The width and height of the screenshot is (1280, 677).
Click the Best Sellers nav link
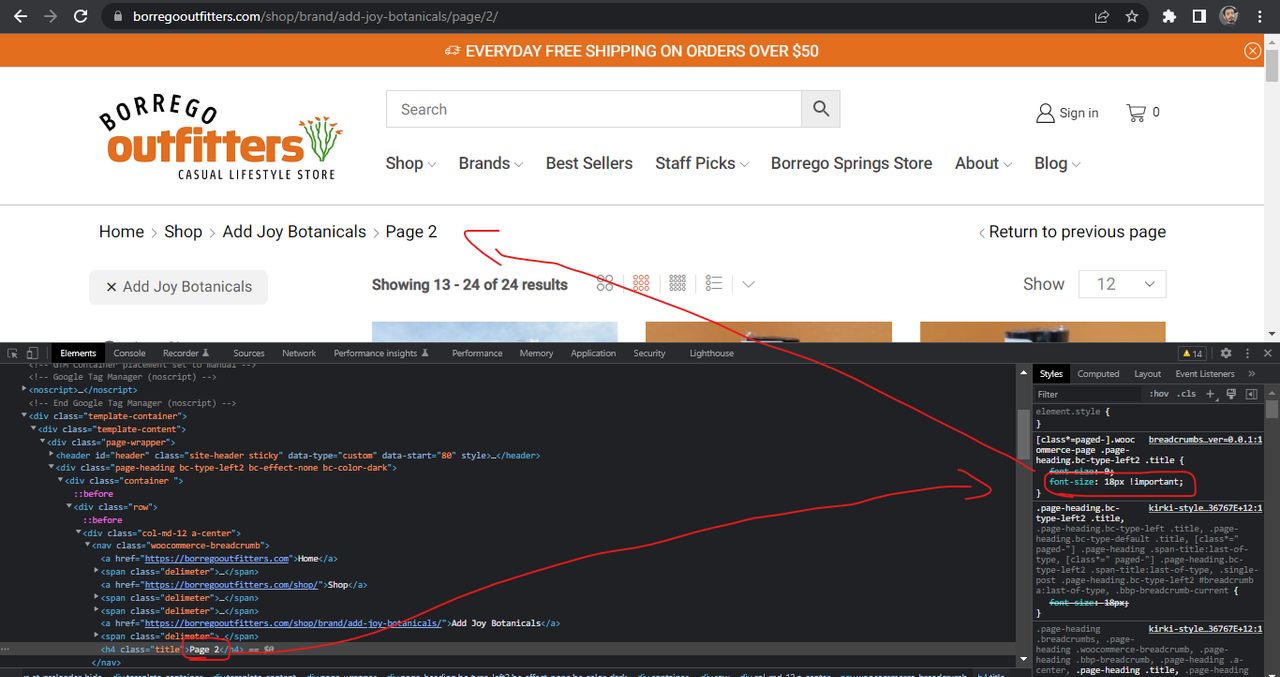pyautogui.click(x=589, y=163)
